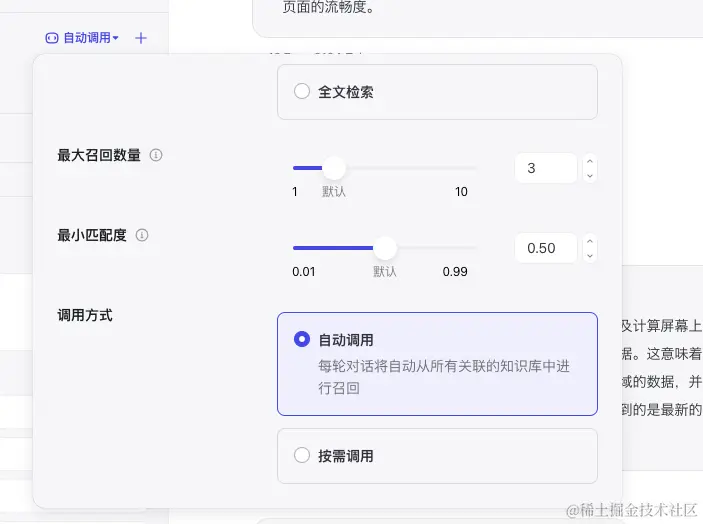Increase 最小匹配度 with up arrow
The height and width of the screenshot is (524, 703).
point(590,241)
